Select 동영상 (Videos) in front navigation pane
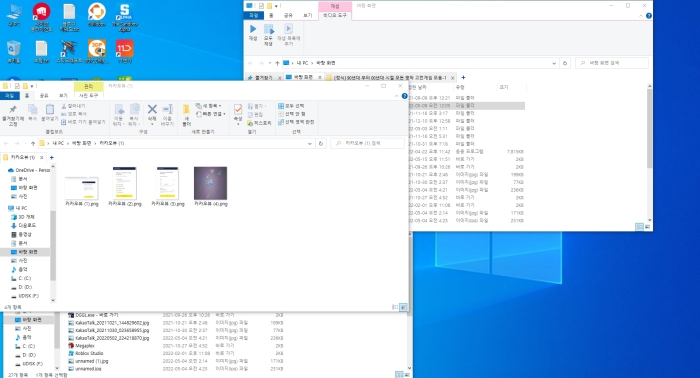700x378 pixels. tap(21, 235)
